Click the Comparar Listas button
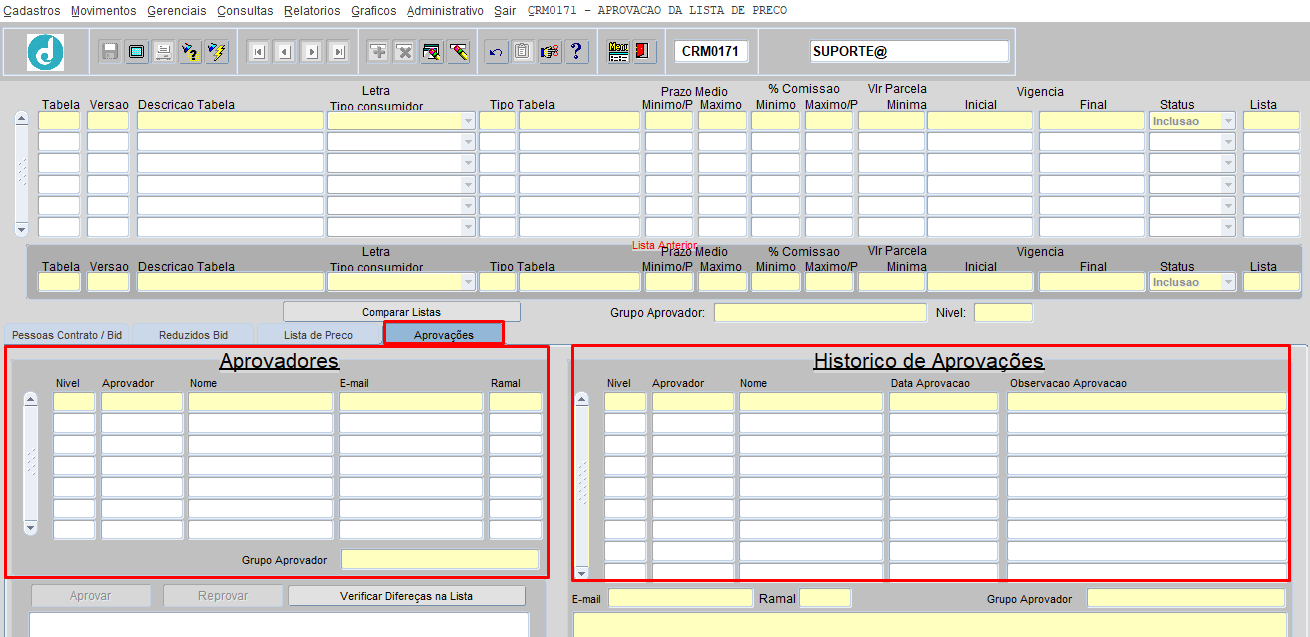Viewport: 1310px width, 637px height. 401,312
